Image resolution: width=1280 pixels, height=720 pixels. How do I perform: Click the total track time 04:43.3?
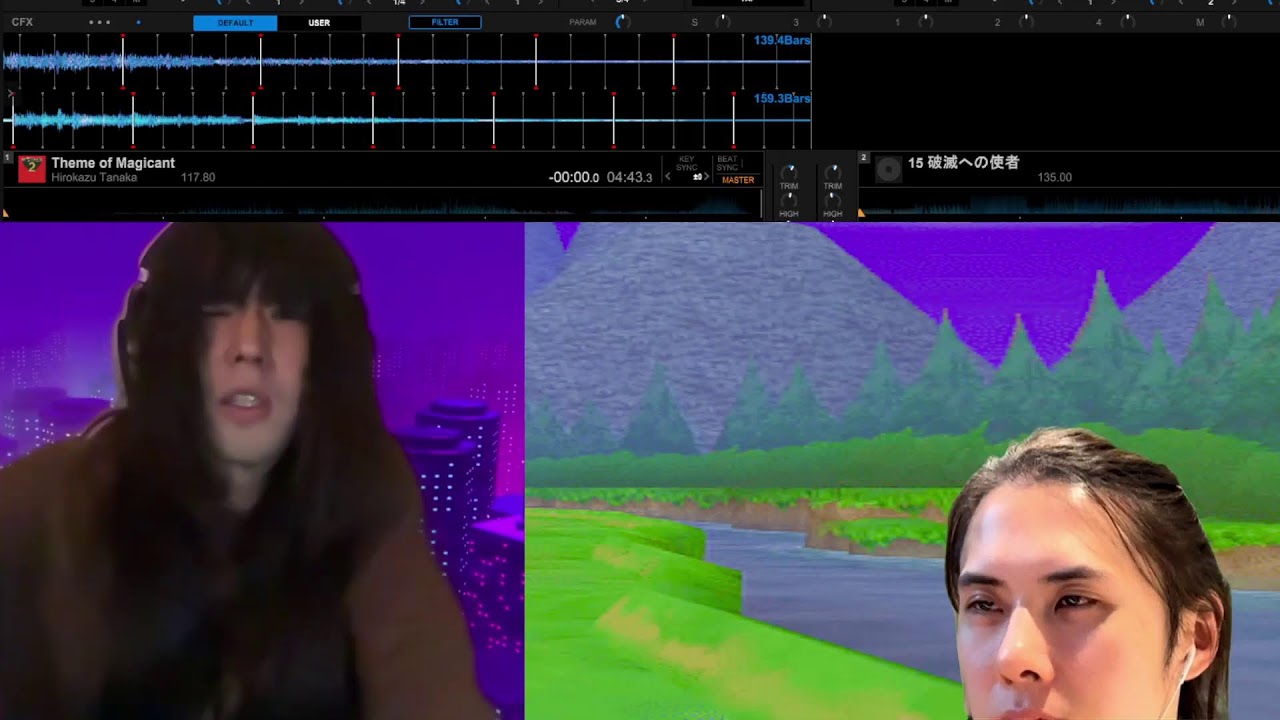click(629, 178)
